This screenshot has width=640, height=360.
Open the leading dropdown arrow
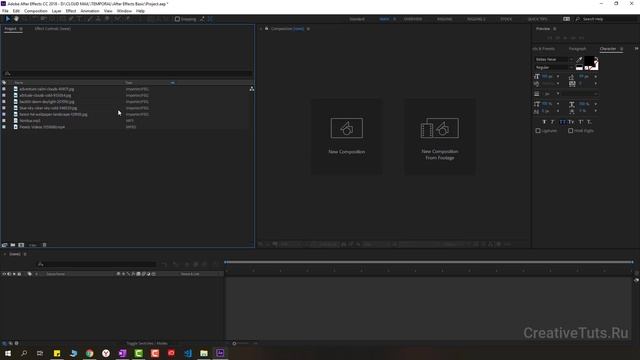(x=596, y=76)
